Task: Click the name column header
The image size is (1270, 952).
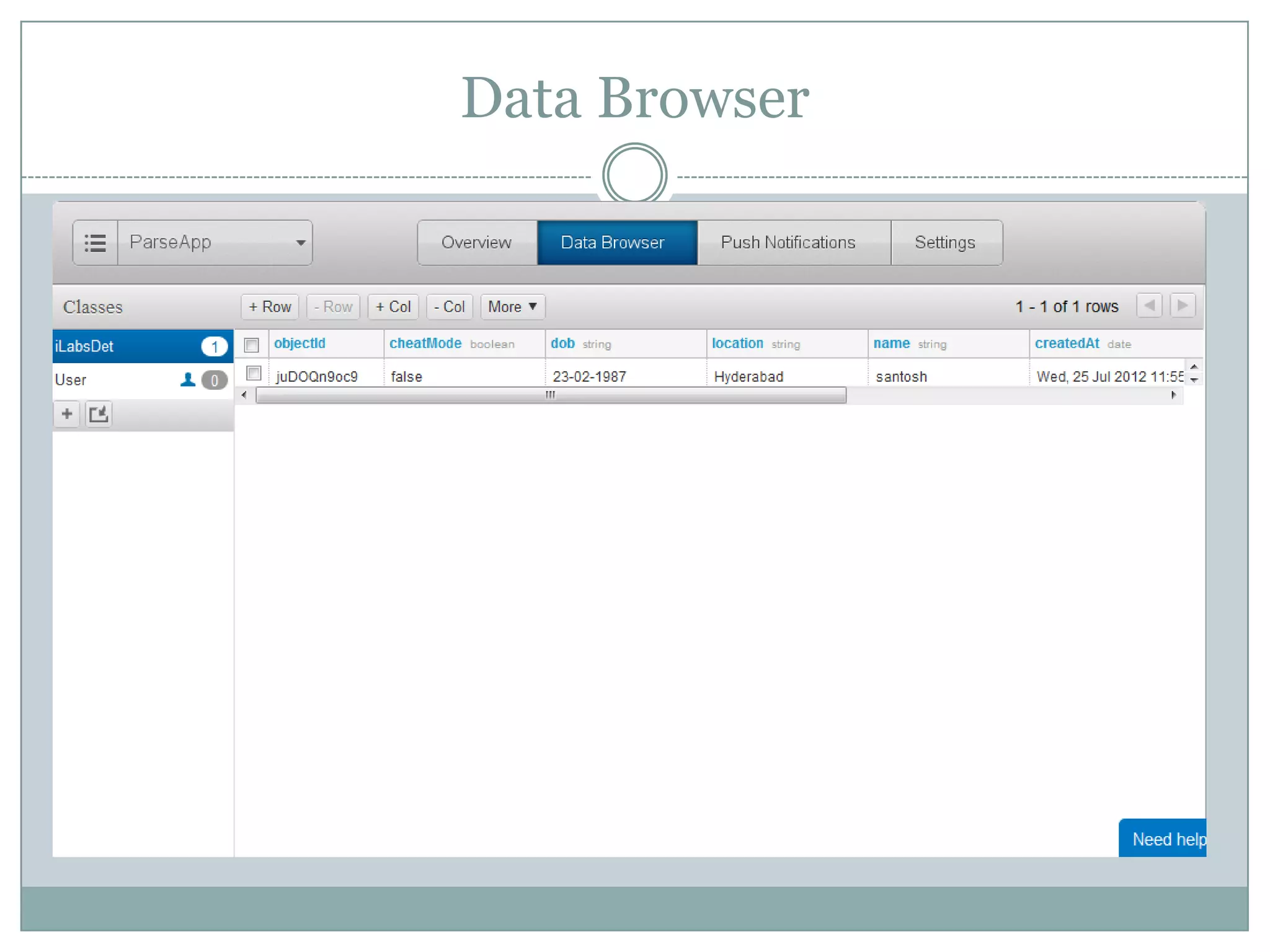Action: pos(948,343)
